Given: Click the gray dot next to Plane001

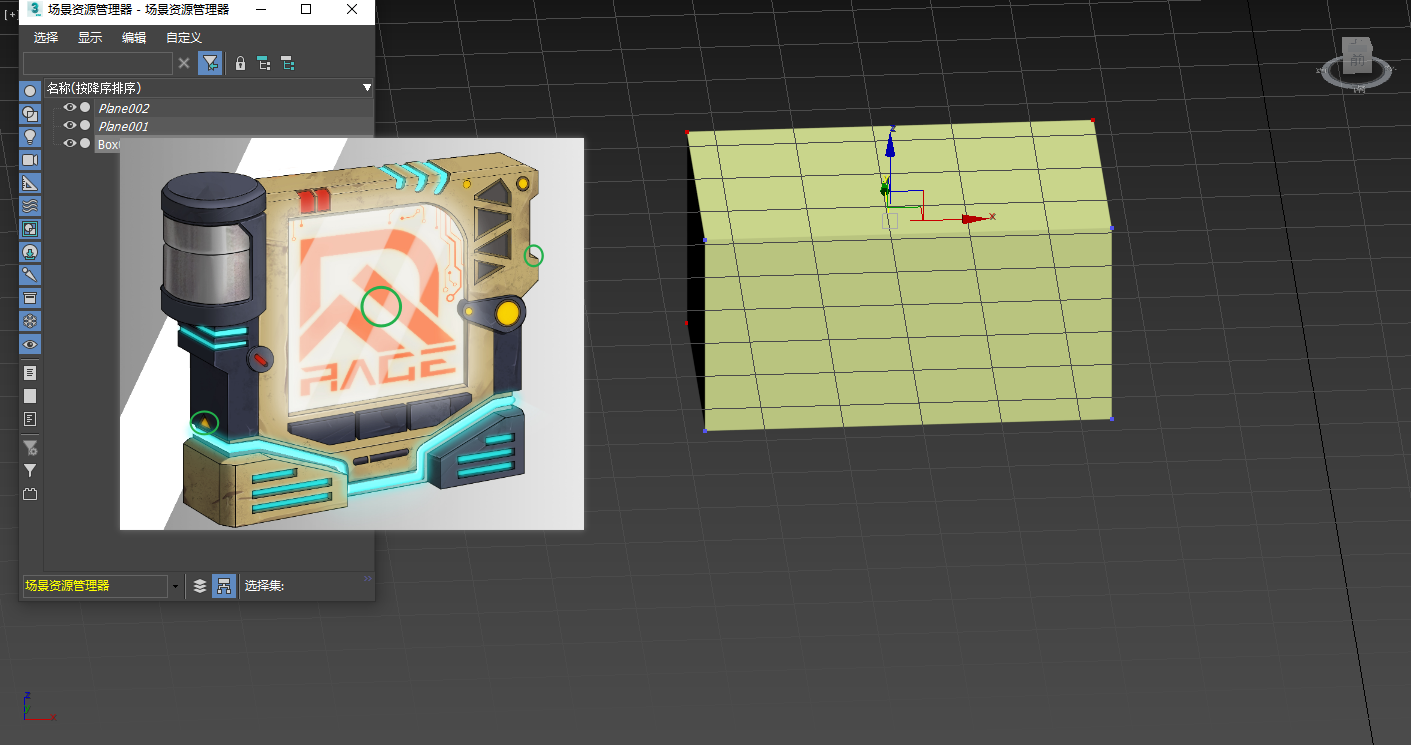Looking at the screenshot, I should tap(85, 125).
